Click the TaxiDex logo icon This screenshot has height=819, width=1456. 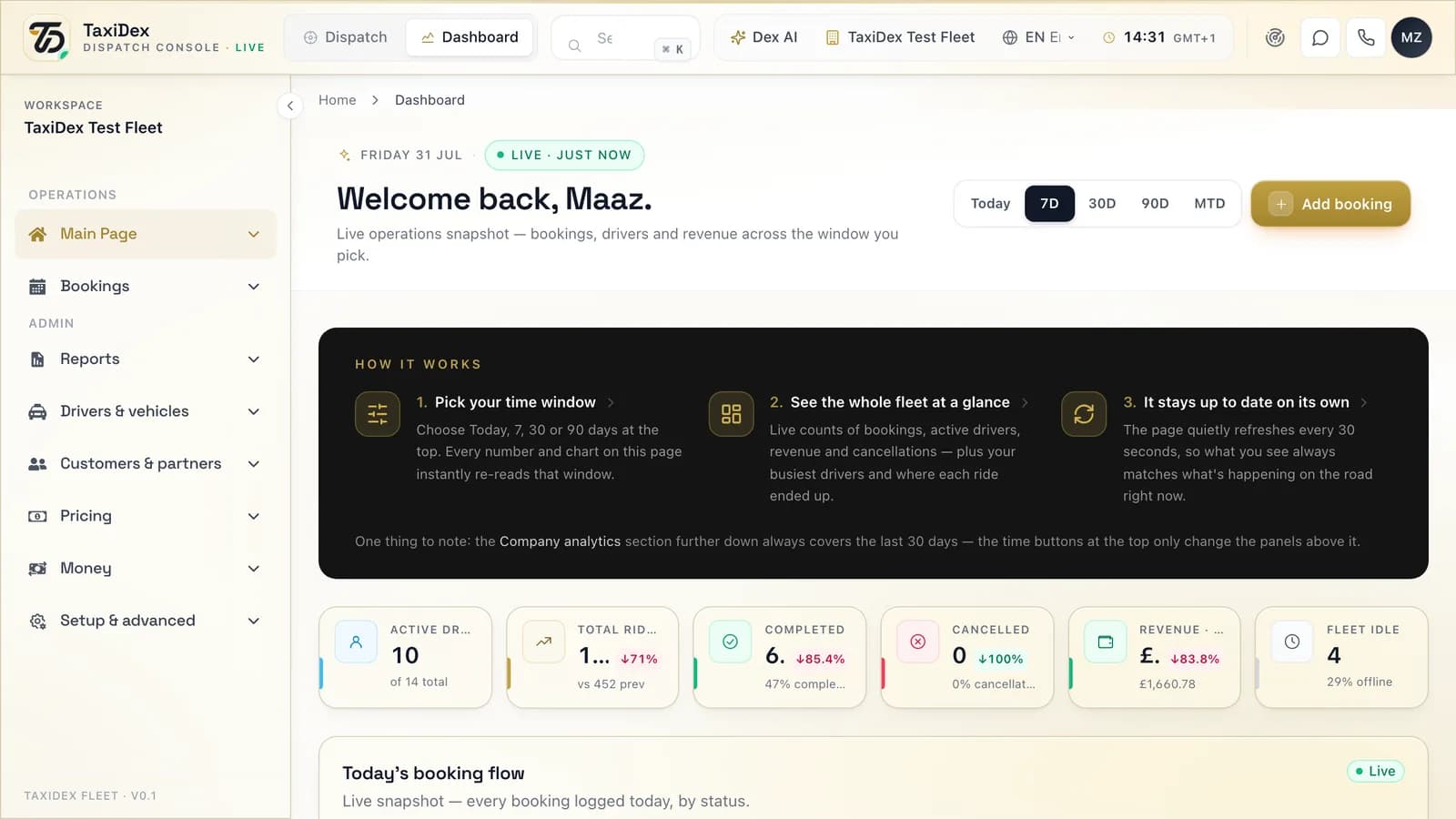47,38
